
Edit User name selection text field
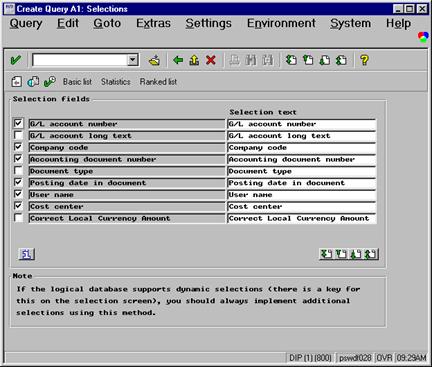(302, 195)
